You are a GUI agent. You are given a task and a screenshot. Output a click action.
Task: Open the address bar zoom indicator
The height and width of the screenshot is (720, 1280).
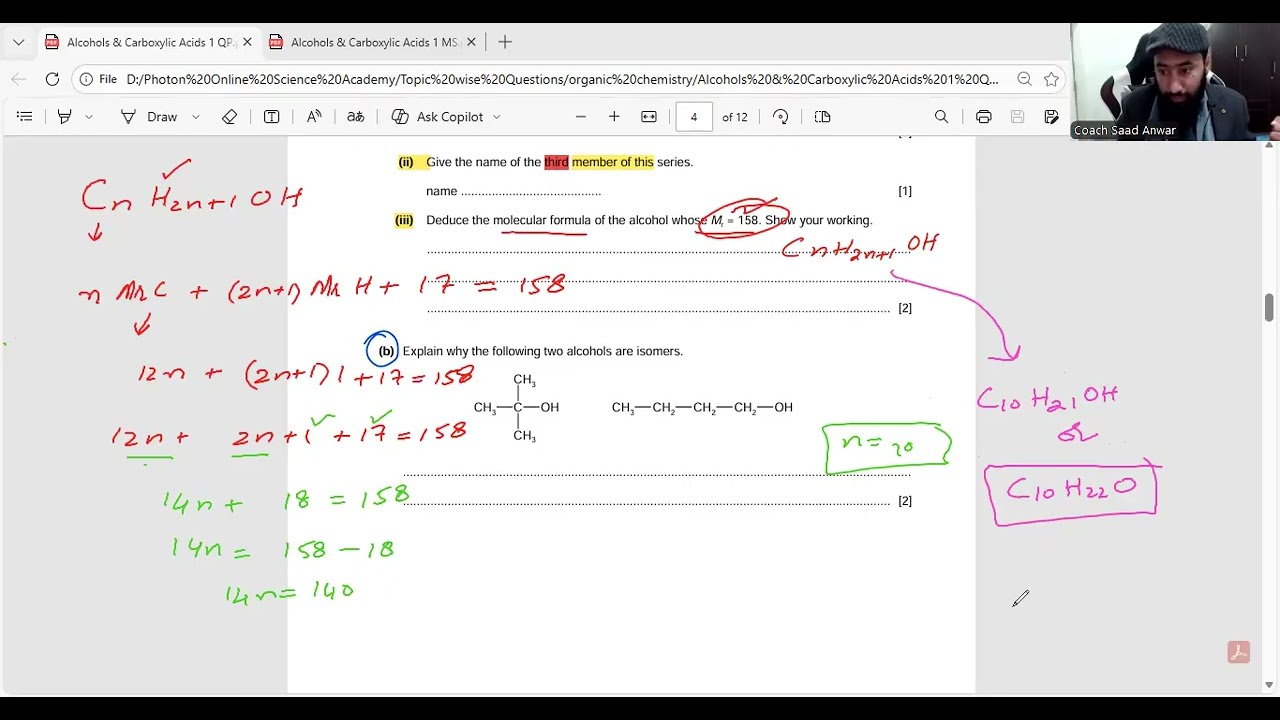(1024, 79)
